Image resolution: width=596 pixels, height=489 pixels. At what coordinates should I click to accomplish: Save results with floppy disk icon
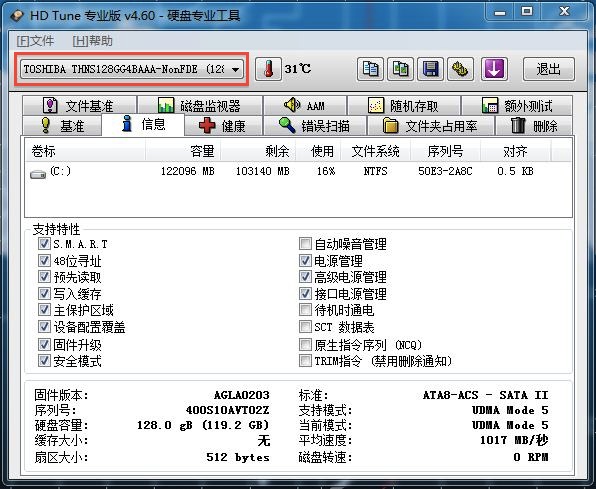(430, 69)
